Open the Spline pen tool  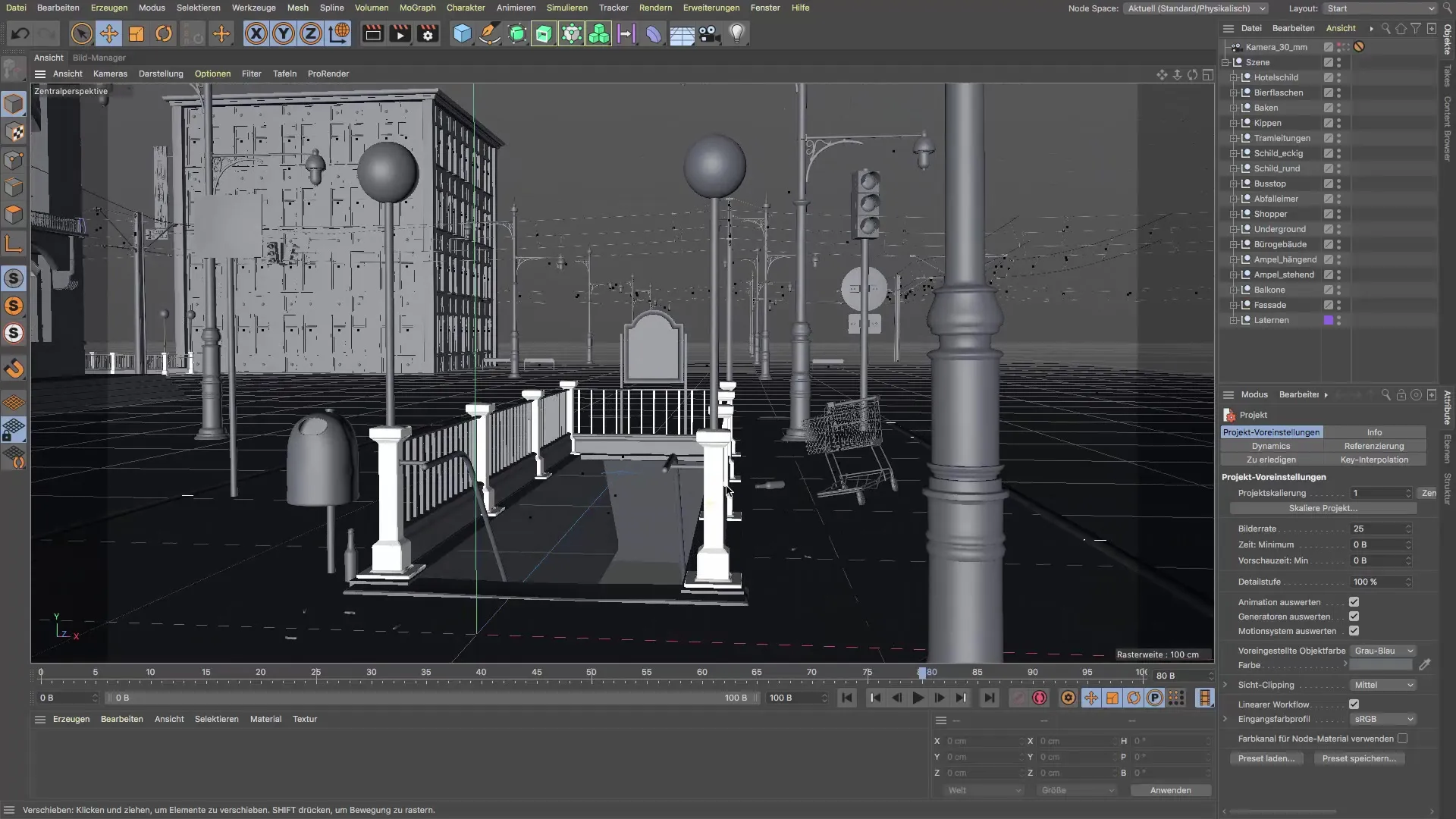pos(490,33)
